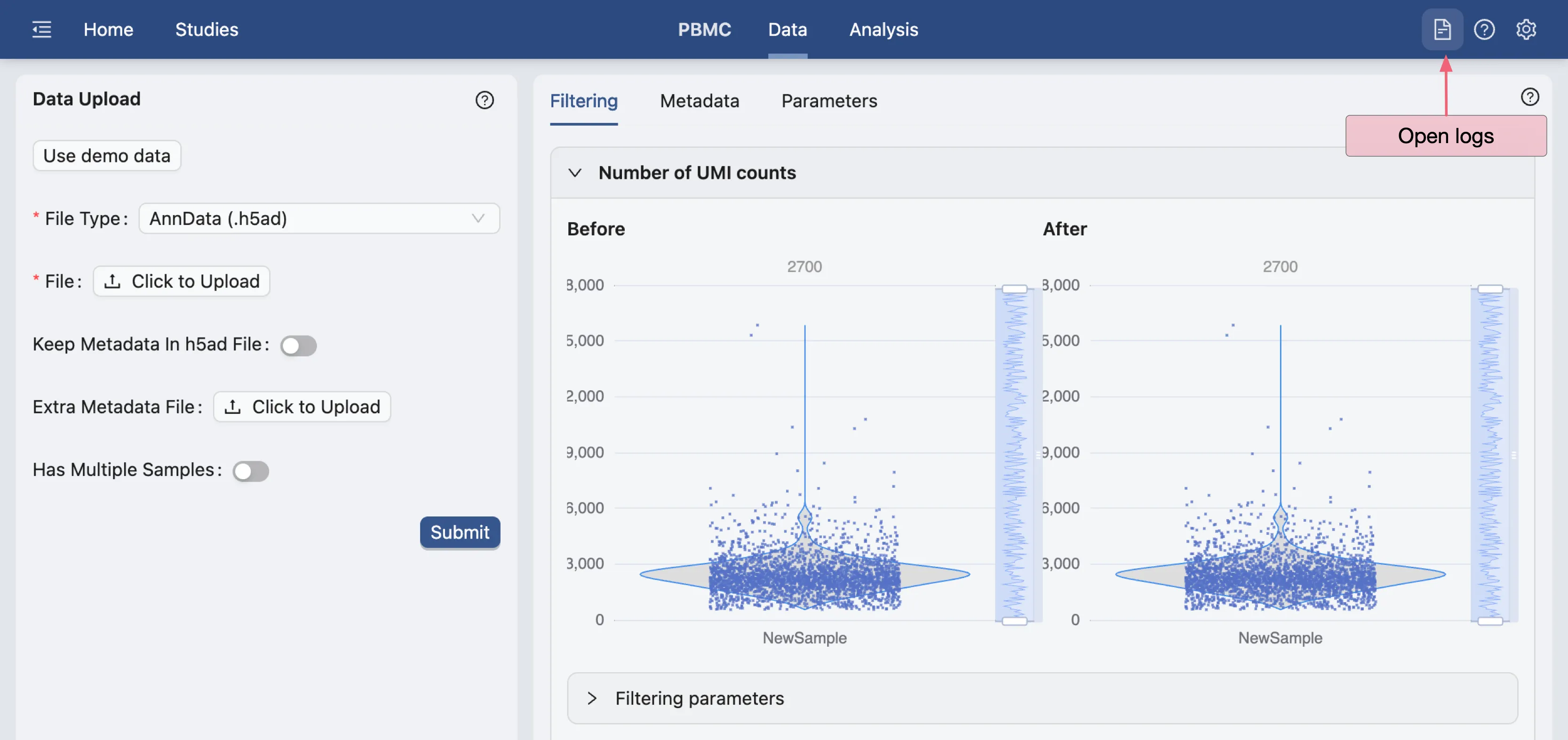This screenshot has width=1568, height=740.
Task: Open the Parameters tab
Action: coord(829,101)
